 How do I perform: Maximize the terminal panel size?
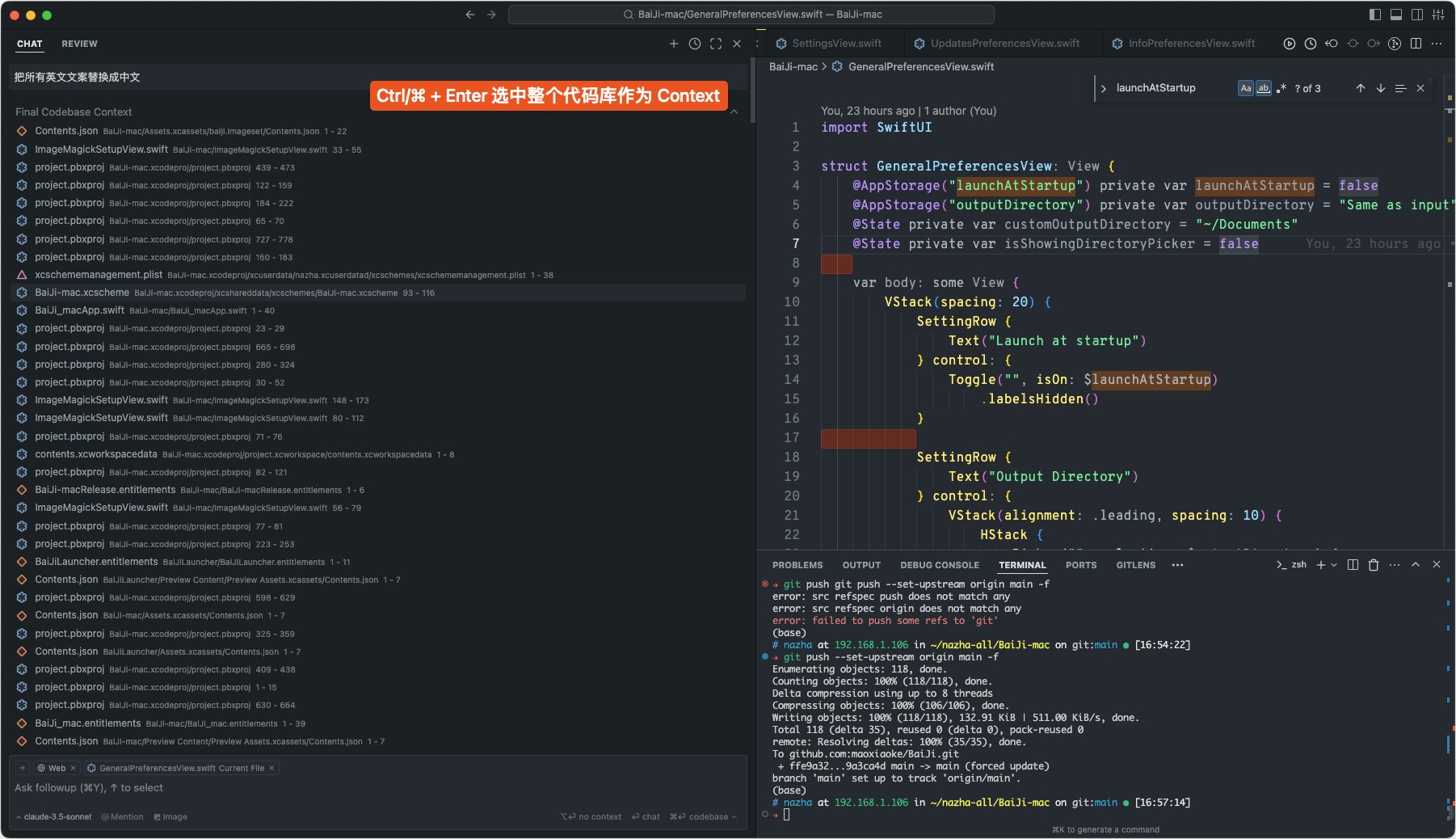[1416, 565]
